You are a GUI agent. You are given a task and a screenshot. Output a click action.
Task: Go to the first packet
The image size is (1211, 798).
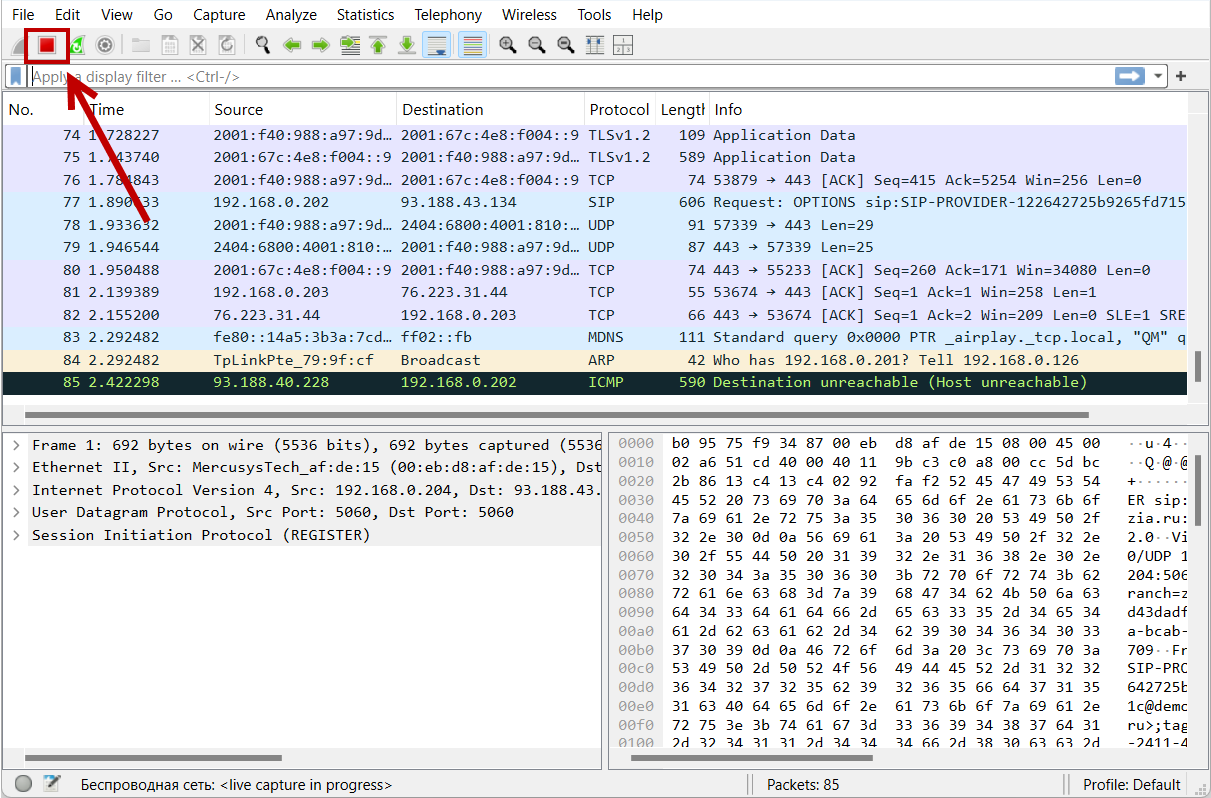click(378, 45)
